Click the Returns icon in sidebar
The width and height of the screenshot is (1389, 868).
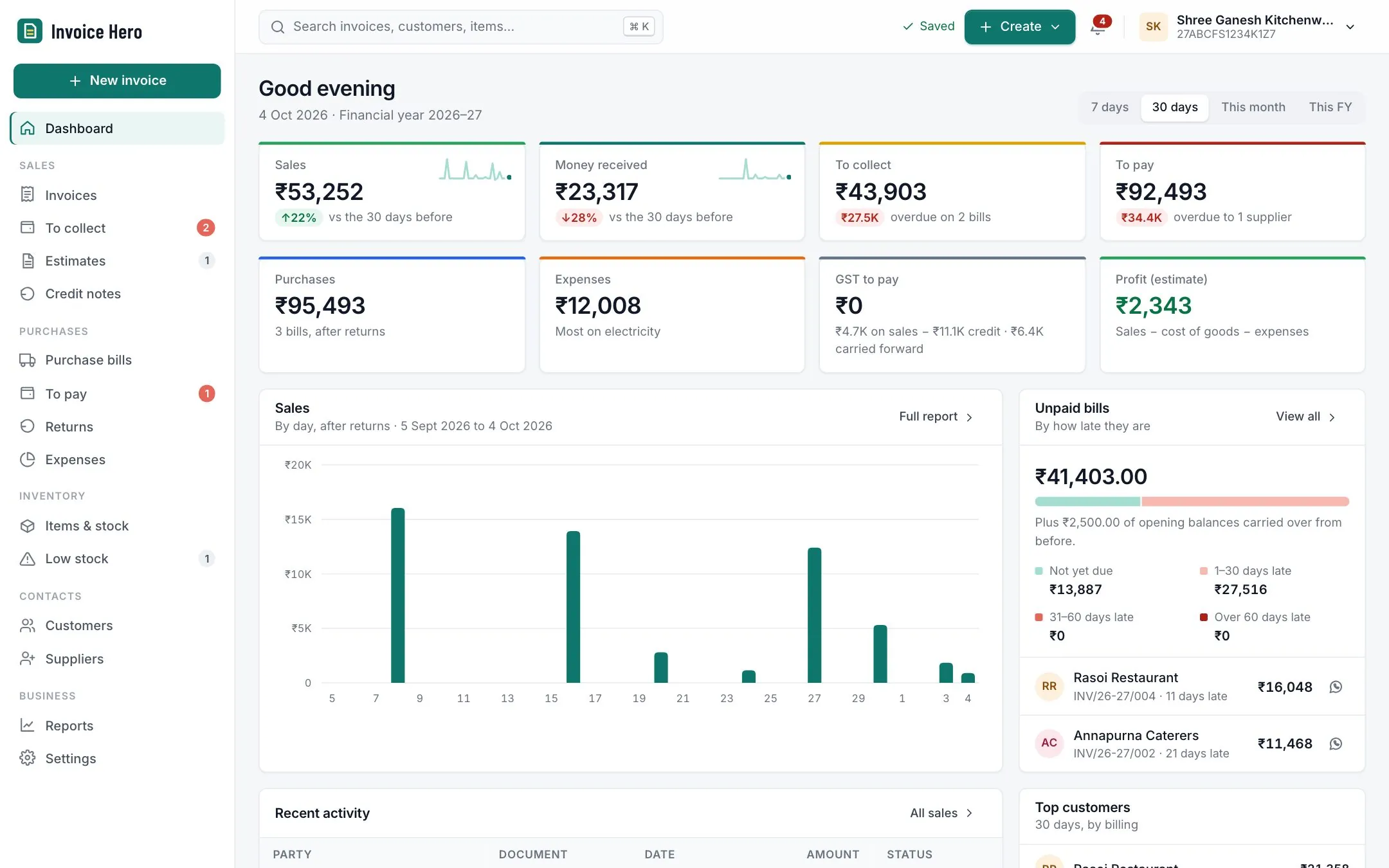[27, 426]
